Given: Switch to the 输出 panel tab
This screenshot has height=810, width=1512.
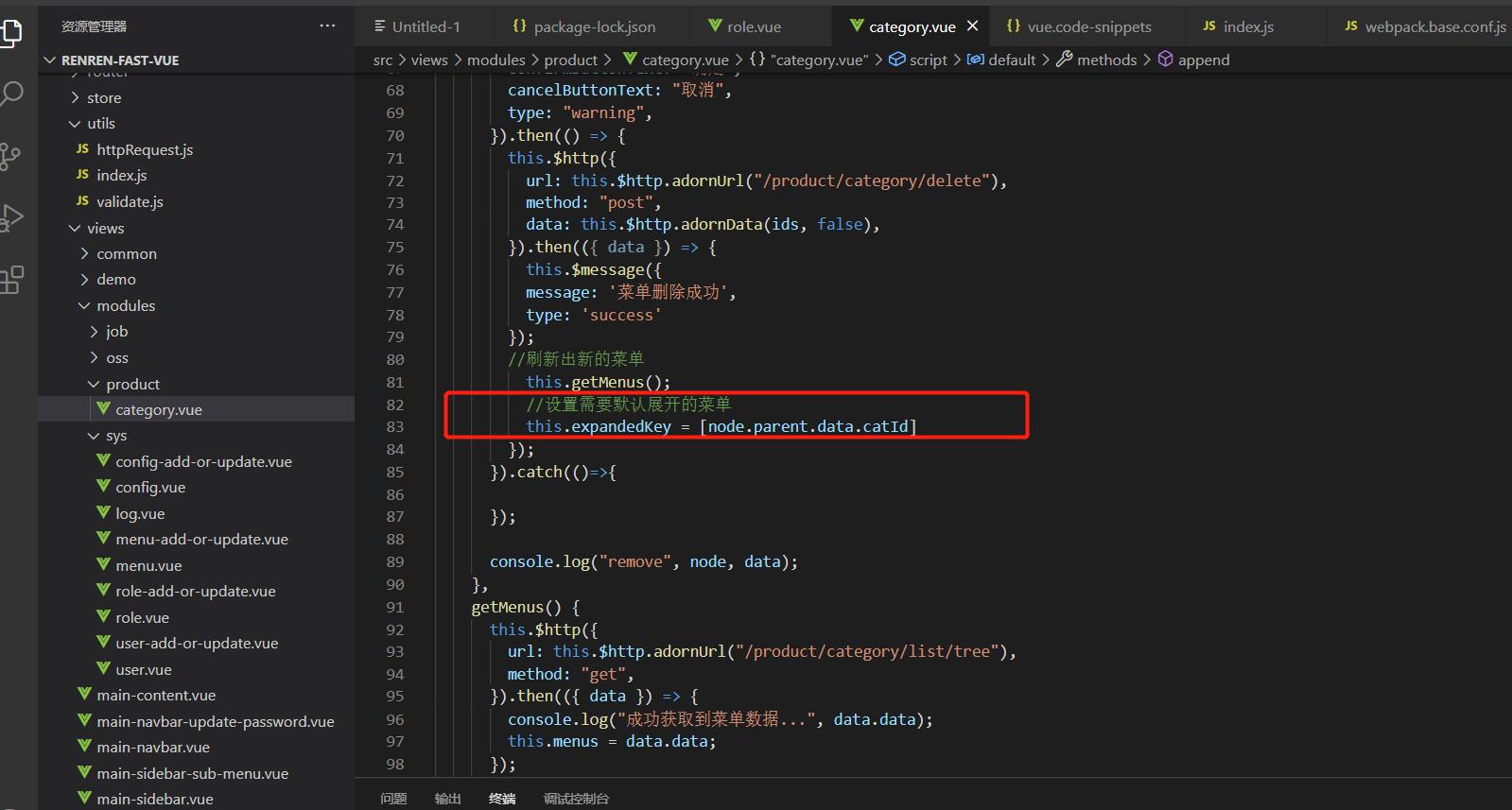Looking at the screenshot, I should click(448, 799).
